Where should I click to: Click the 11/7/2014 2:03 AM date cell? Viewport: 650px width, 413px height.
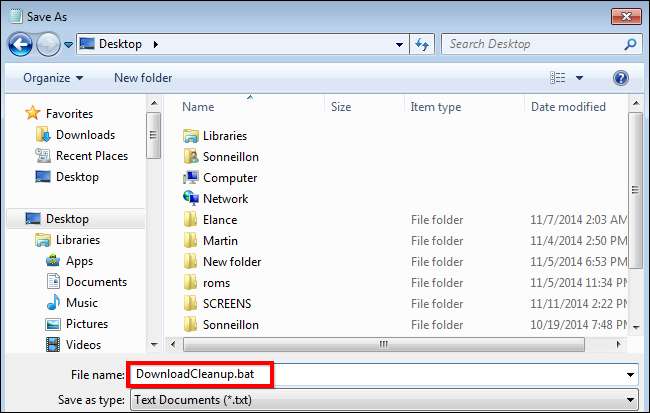[x=578, y=220]
